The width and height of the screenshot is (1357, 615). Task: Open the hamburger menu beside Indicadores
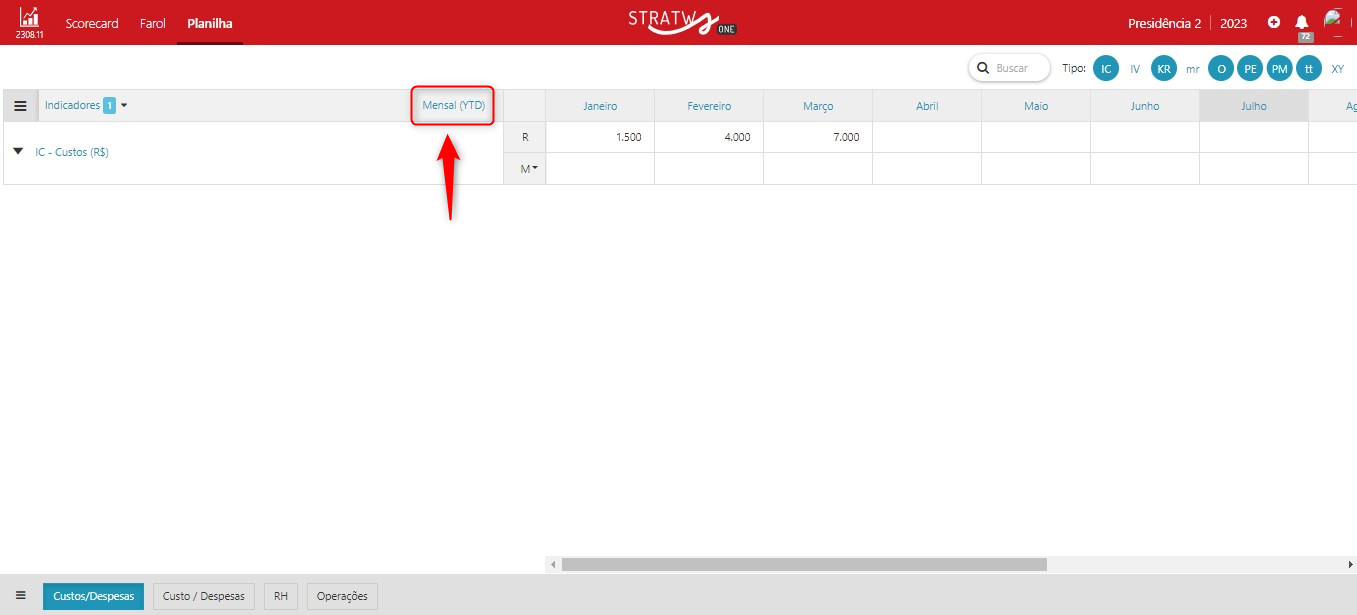20,106
